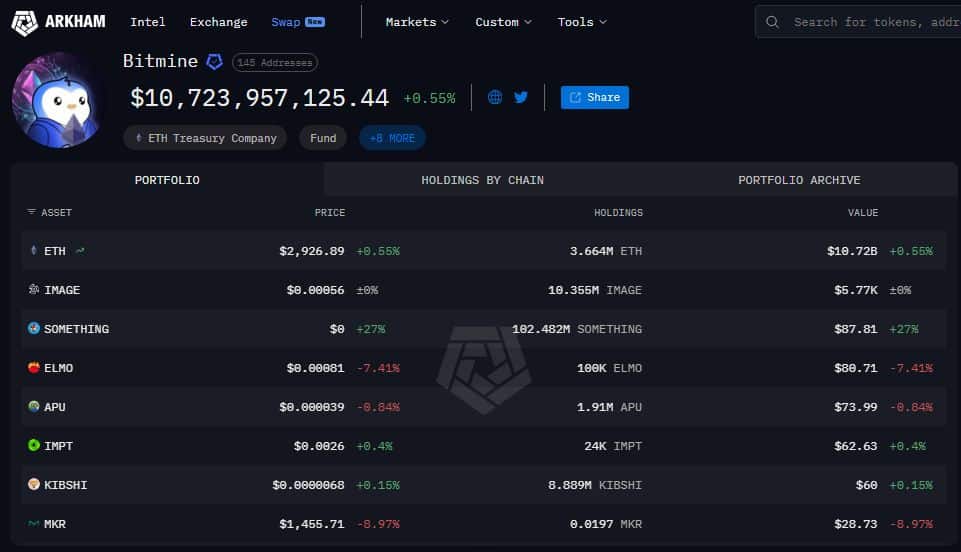
Task: Click the APU token icon
Action: tap(34, 406)
